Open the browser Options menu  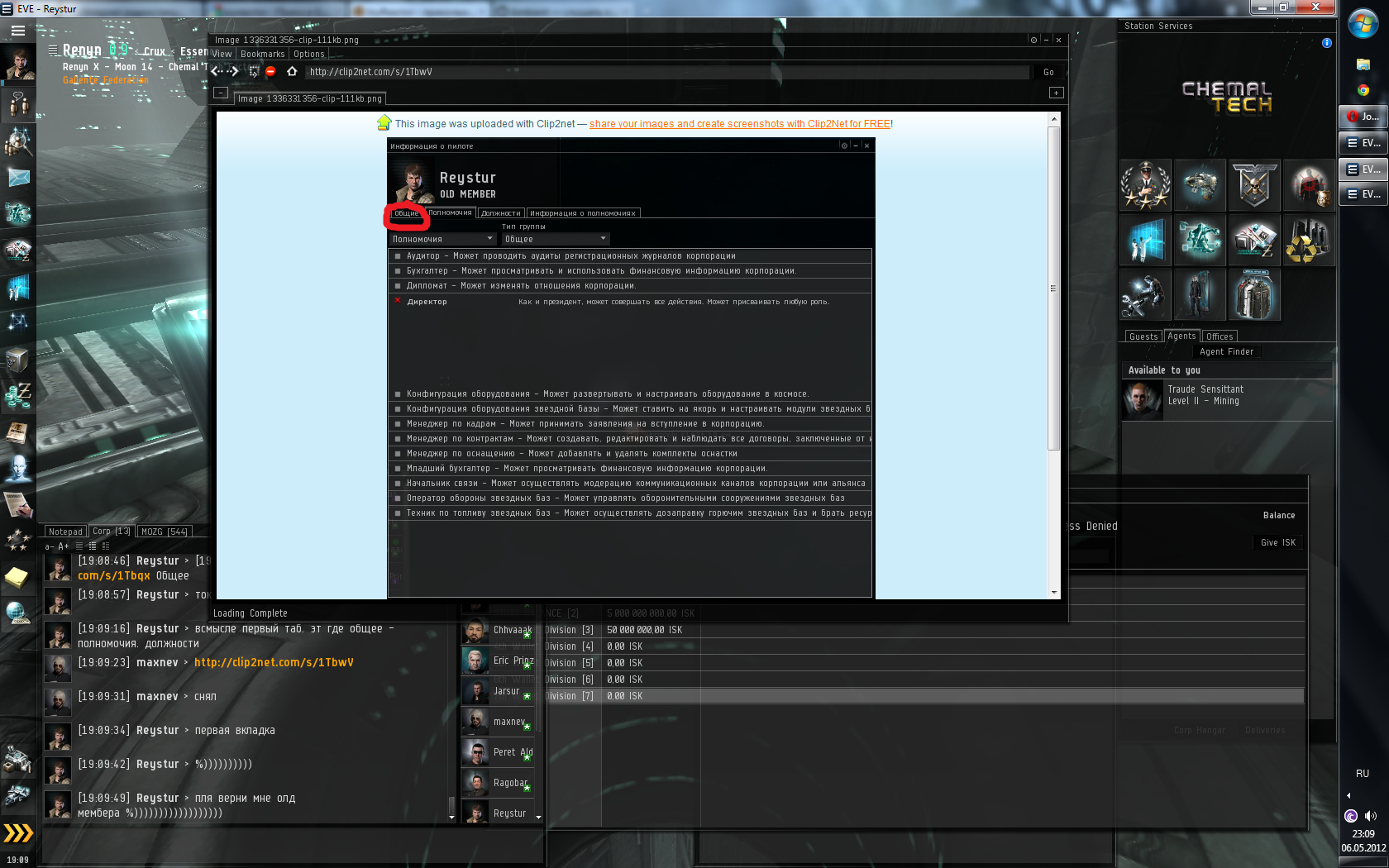point(309,54)
